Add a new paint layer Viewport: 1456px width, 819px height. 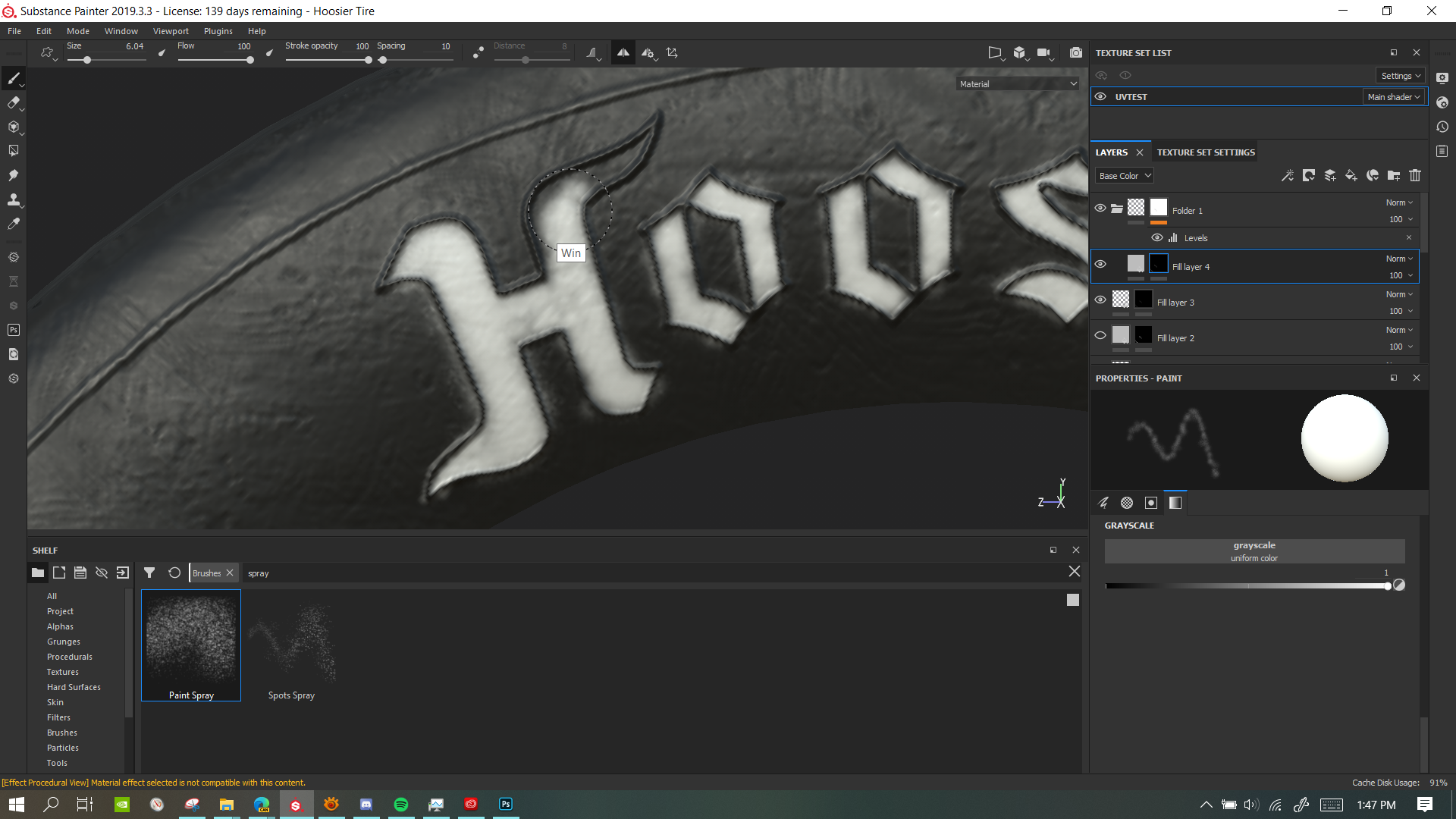pyautogui.click(x=1330, y=176)
